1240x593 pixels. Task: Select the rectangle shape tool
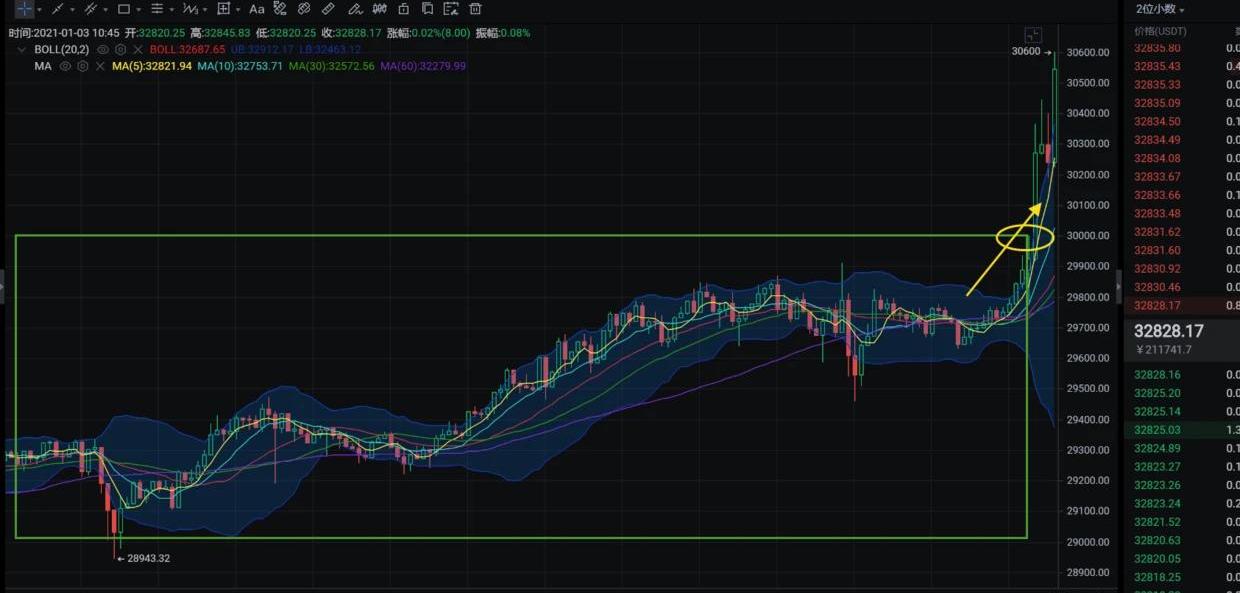[124, 9]
